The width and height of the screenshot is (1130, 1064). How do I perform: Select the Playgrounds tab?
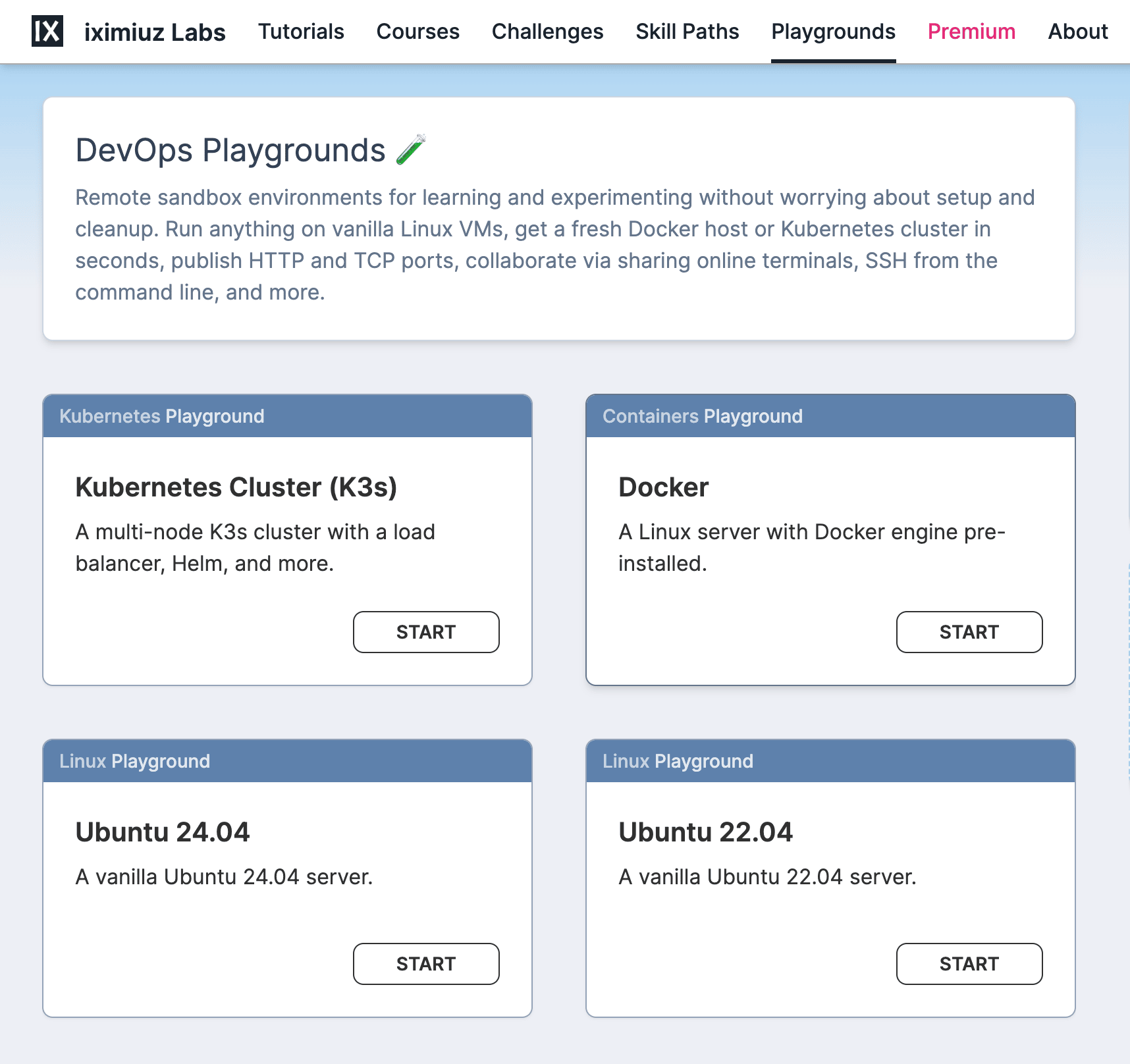834,32
